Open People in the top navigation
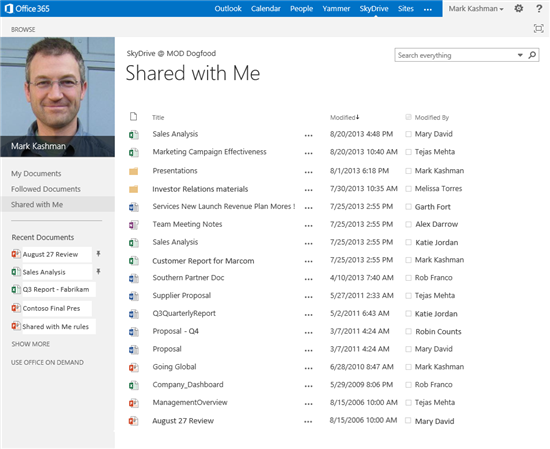This screenshot has height=449, width=550. coord(301,8)
